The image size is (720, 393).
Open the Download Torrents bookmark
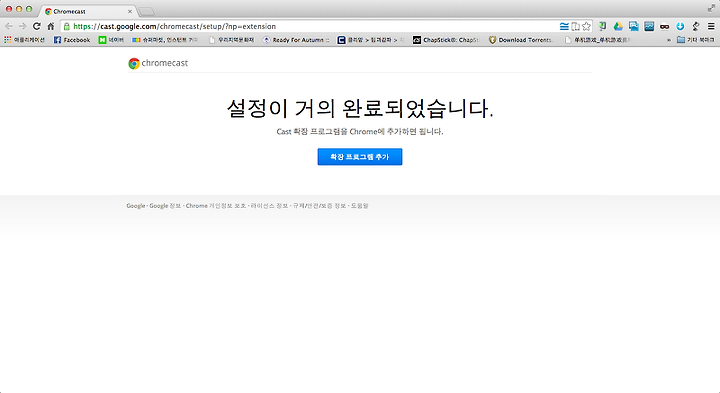tap(520, 40)
